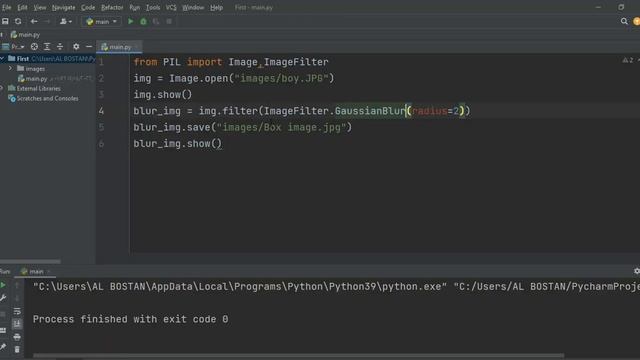Click the greyed Stop square in the toolbar
The image size is (640, 360).
(169, 21)
